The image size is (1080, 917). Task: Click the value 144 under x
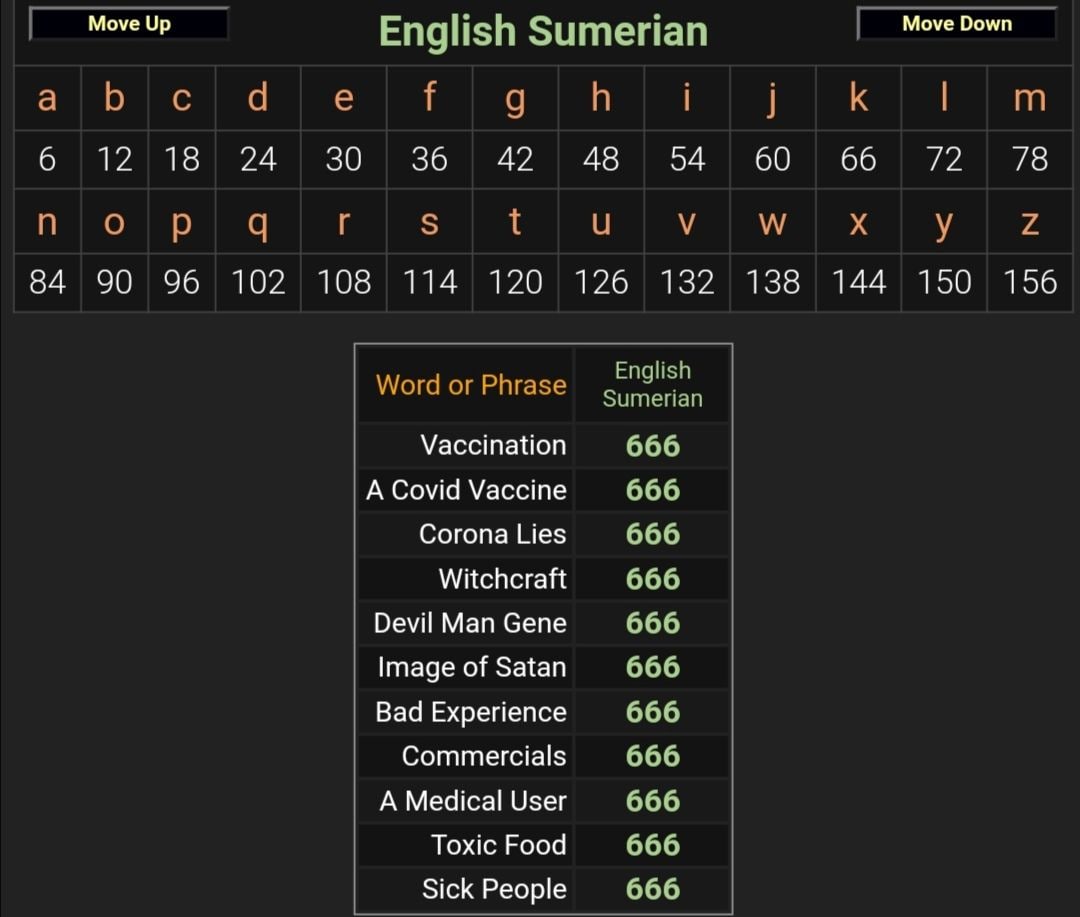click(x=858, y=282)
